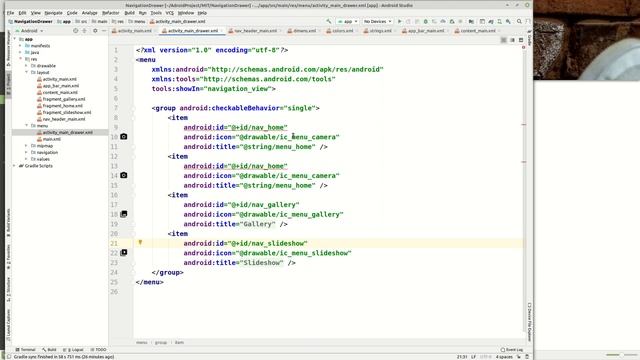Expand the mipmap folder

[x=27, y=146]
